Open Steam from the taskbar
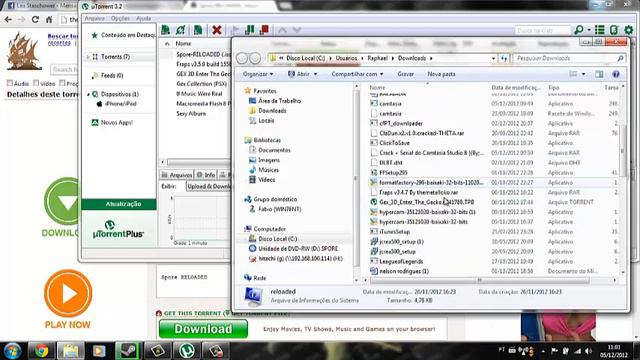Image resolution: width=640 pixels, height=360 pixels. point(128,350)
